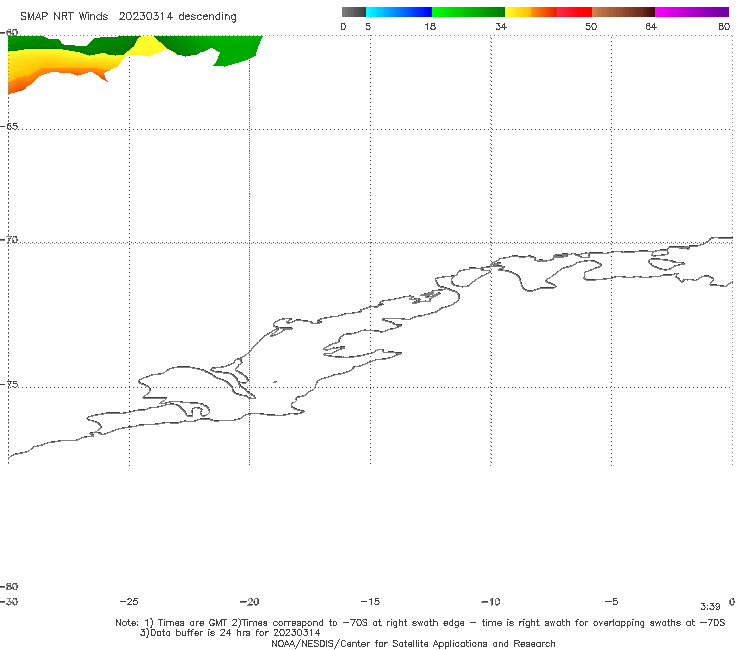
Task: Click the swath time label "3:39"
Action: [x=710, y=607]
